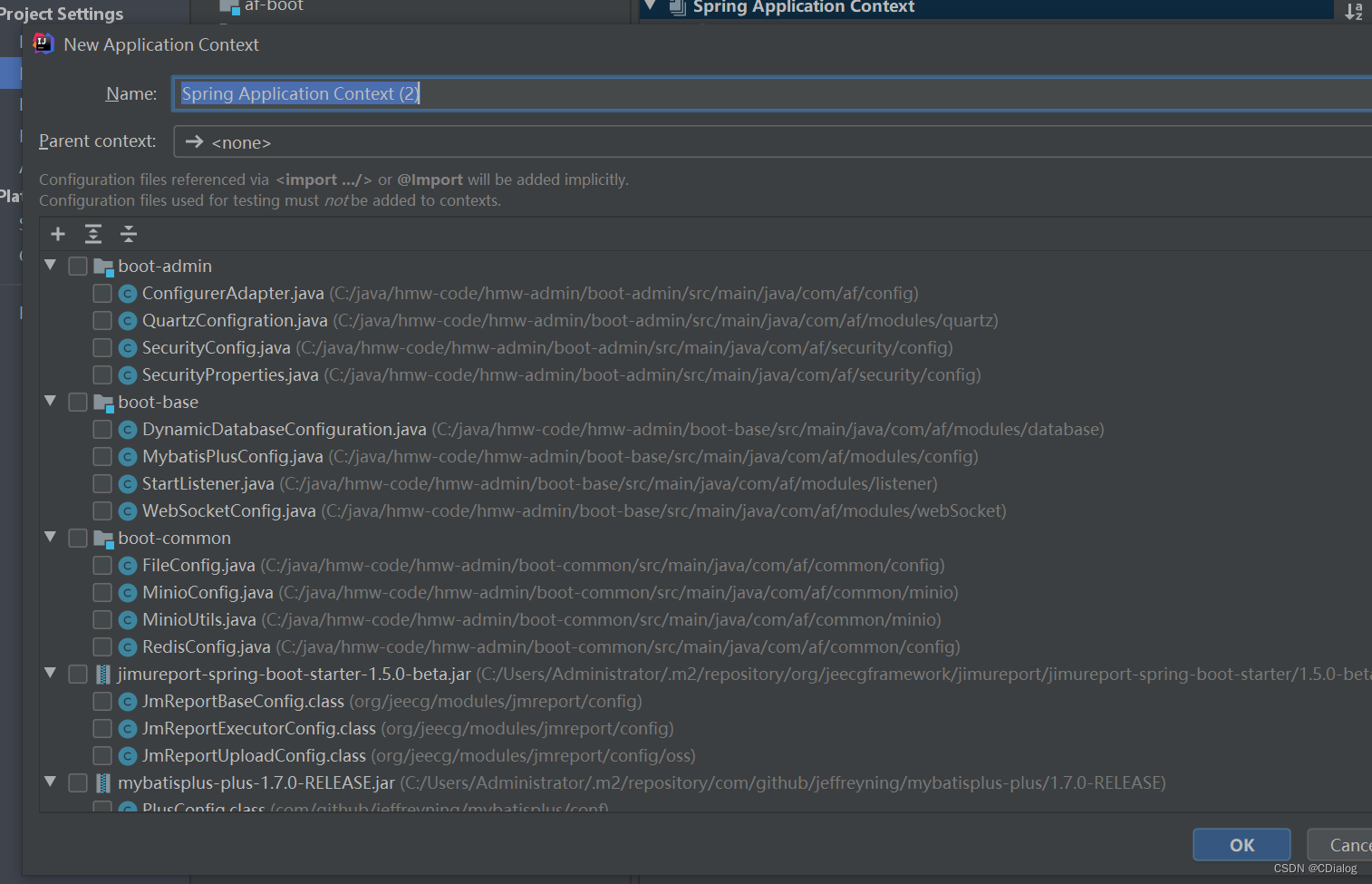The height and width of the screenshot is (884, 1372).
Task: Check the StartListener.java checkbox
Action: click(x=102, y=484)
